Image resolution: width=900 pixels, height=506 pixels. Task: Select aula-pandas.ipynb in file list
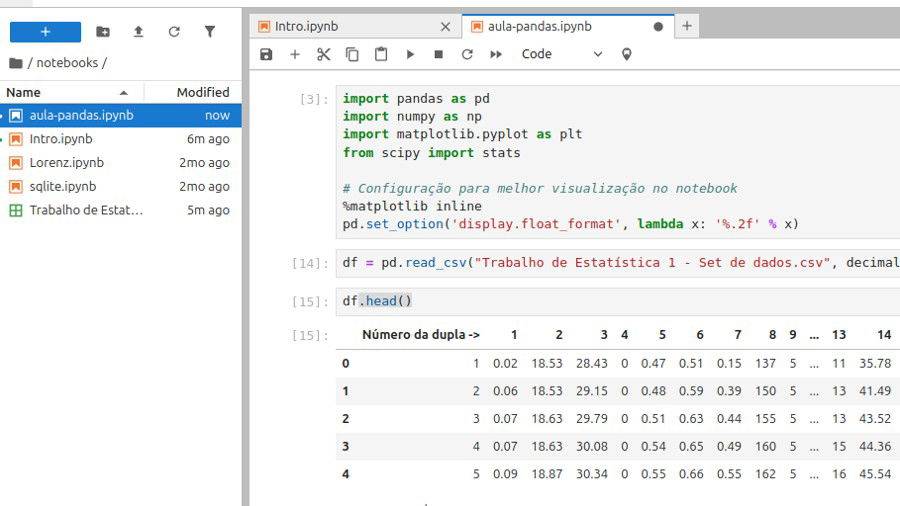click(x=121, y=115)
